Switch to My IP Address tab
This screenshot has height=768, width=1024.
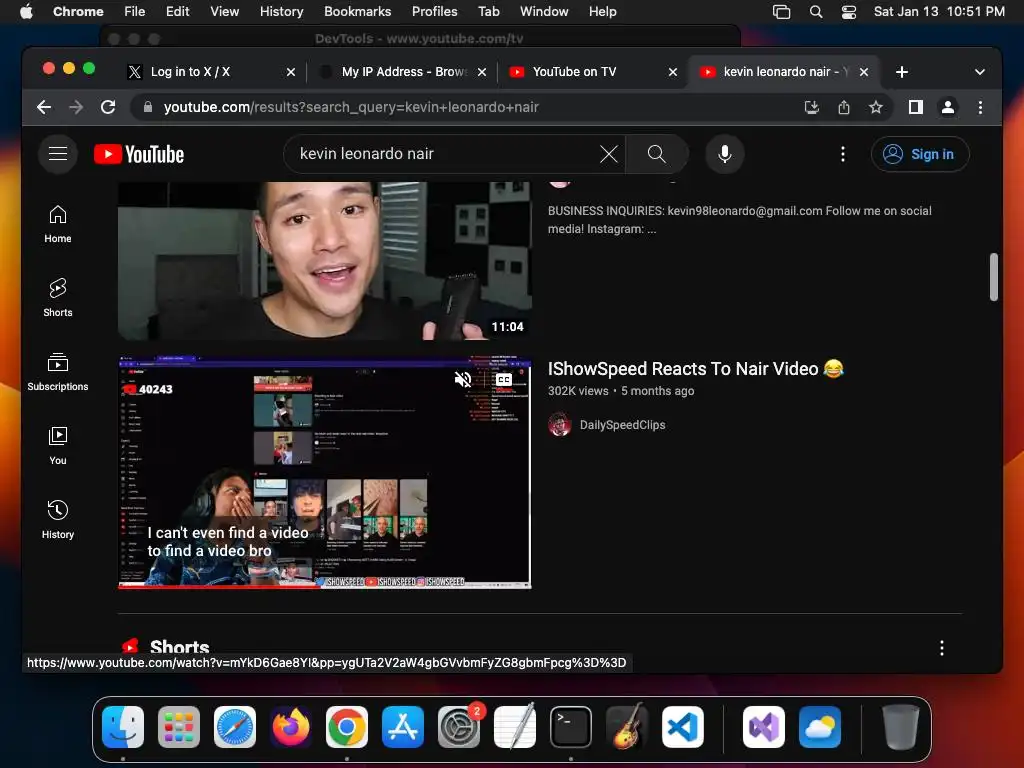pos(403,72)
